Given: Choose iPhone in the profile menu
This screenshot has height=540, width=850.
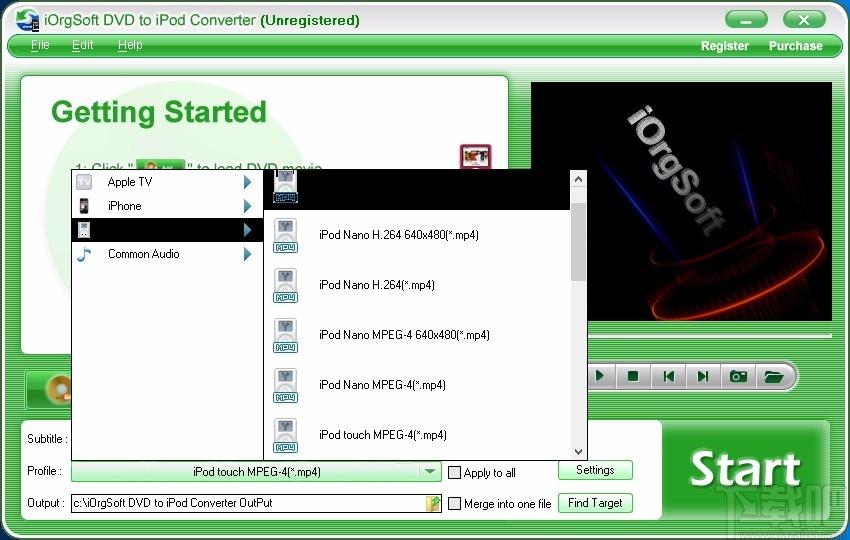Looking at the screenshot, I should 167,206.
